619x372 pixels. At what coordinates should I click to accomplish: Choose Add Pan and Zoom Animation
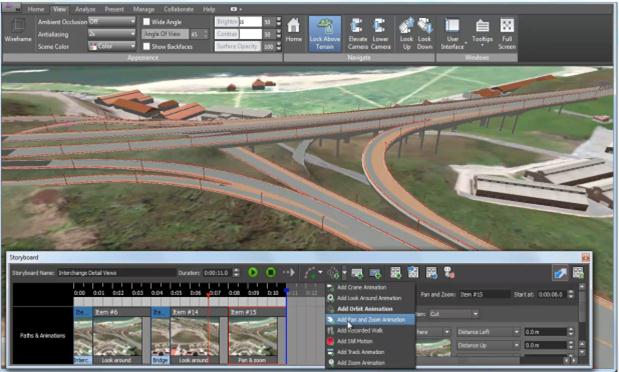point(370,319)
